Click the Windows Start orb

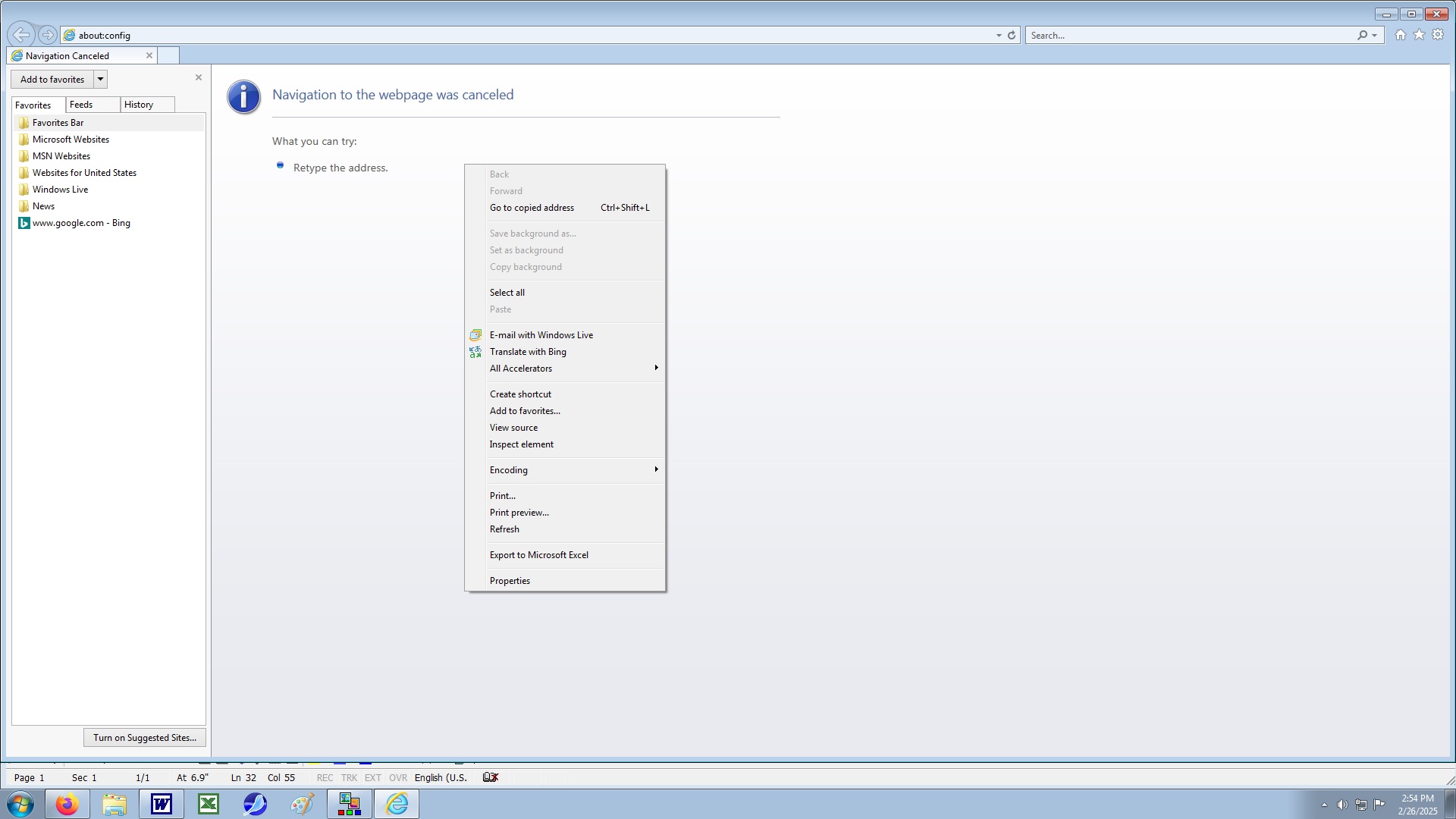coord(20,804)
